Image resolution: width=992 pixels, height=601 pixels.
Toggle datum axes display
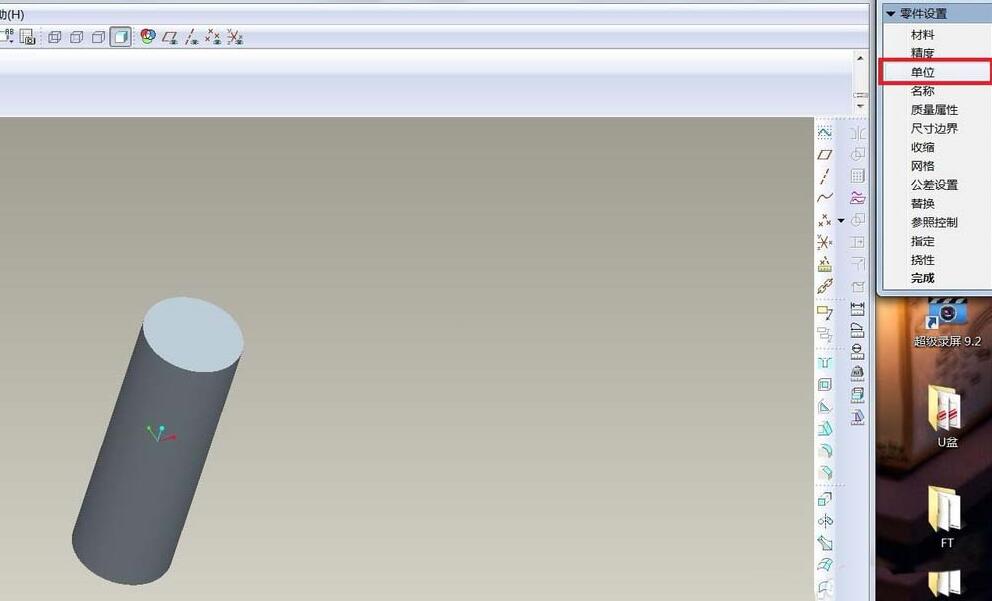(x=191, y=37)
